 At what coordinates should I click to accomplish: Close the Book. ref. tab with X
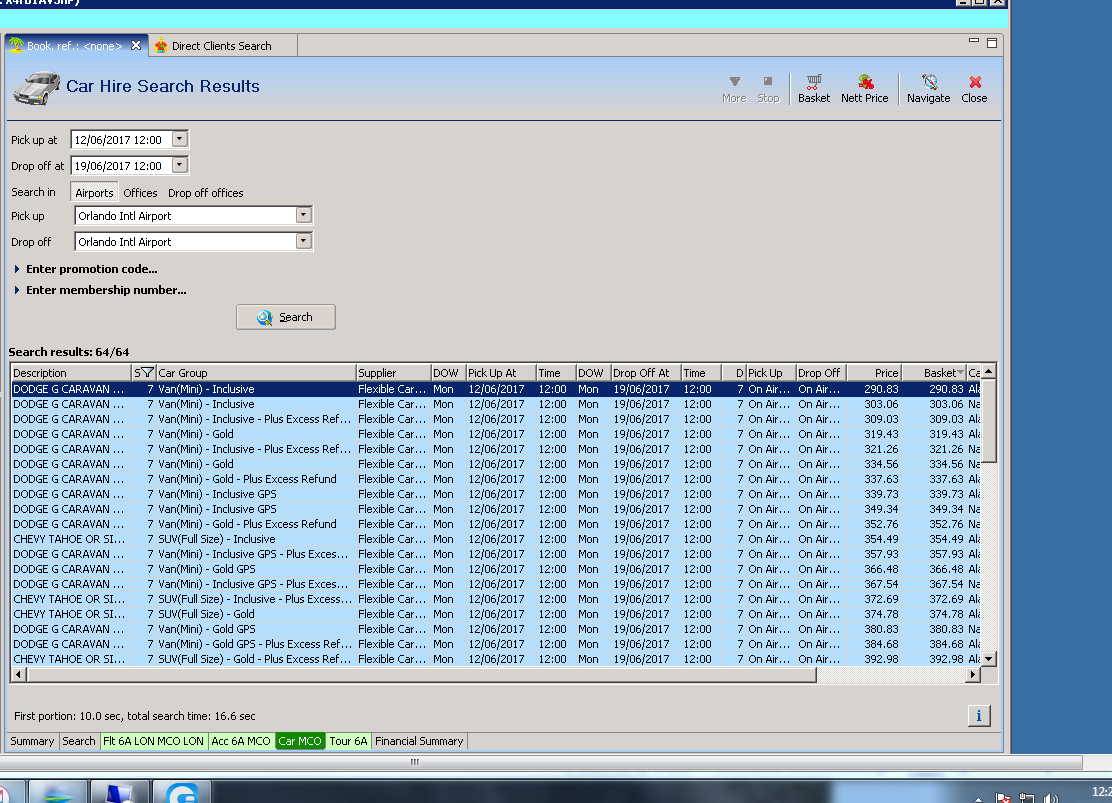[x=136, y=46]
